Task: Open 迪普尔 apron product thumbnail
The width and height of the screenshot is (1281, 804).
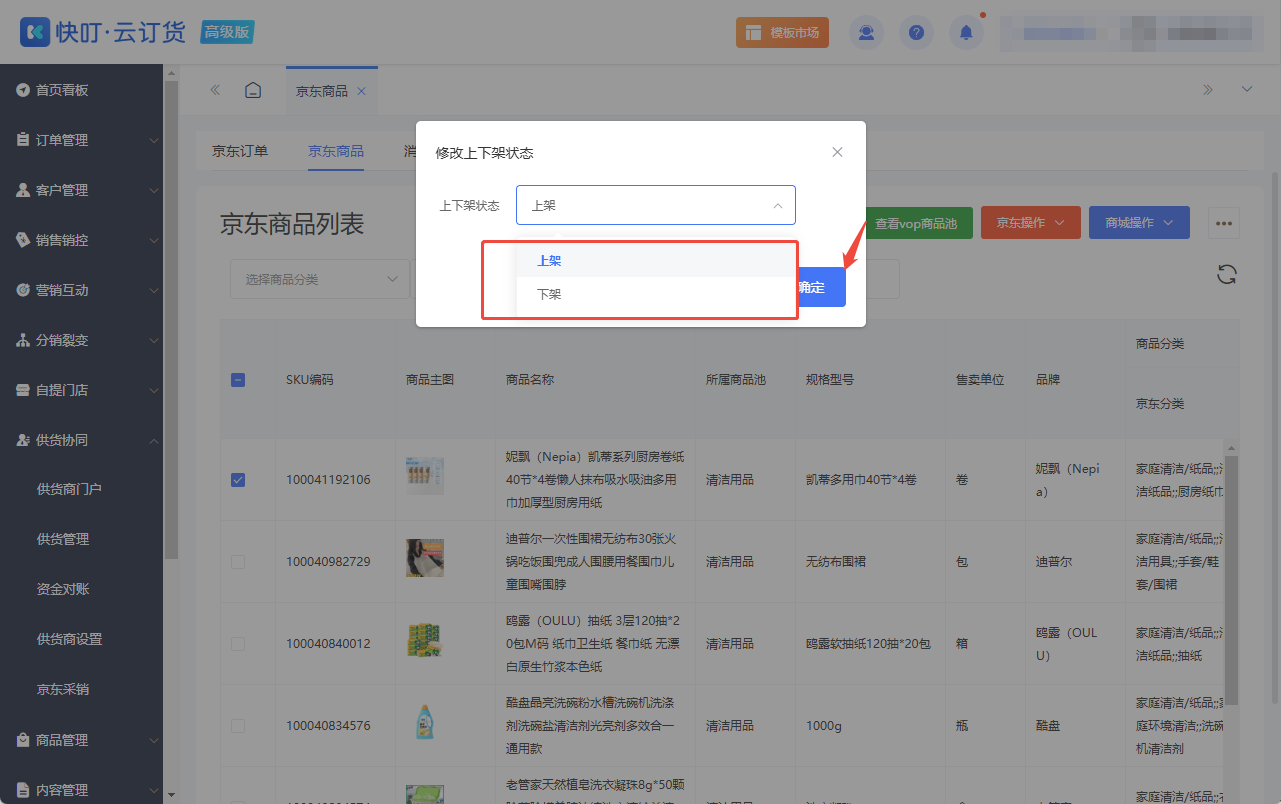Action: (x=425, y=558)
